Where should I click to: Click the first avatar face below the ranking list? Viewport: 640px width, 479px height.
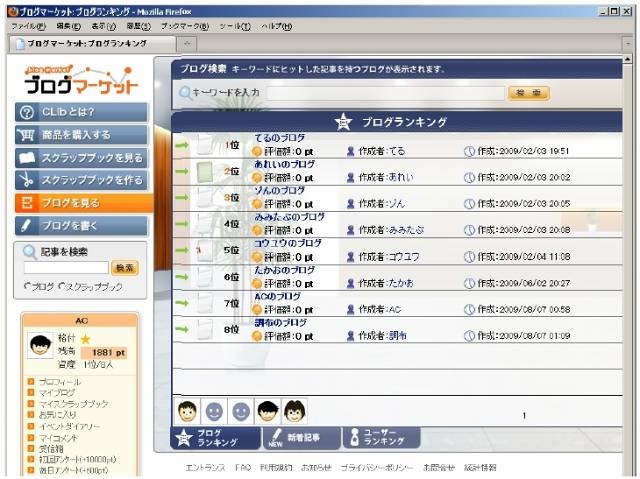tap(187, 411)
